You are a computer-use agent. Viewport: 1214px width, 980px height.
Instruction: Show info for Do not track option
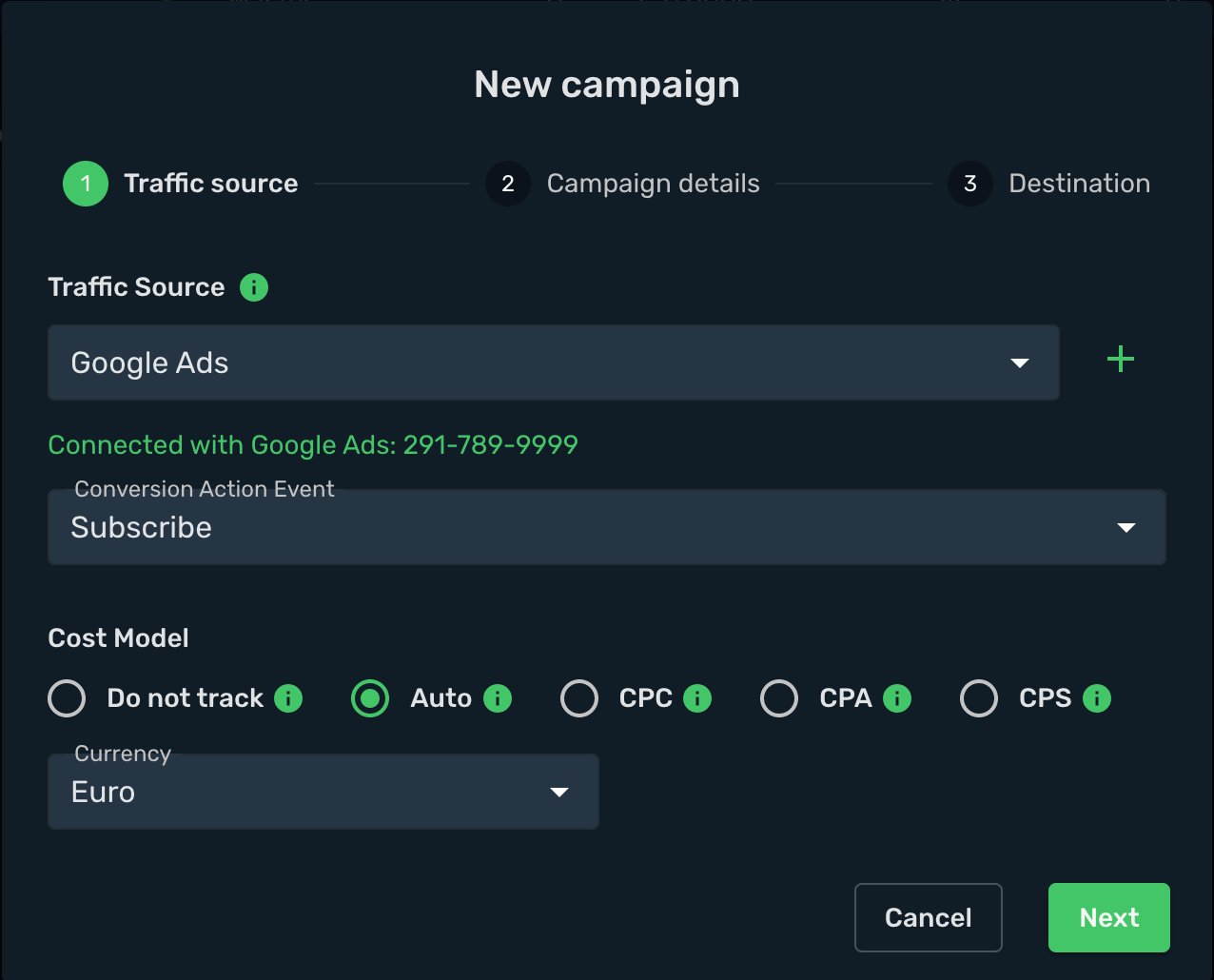tap(288, 698)
